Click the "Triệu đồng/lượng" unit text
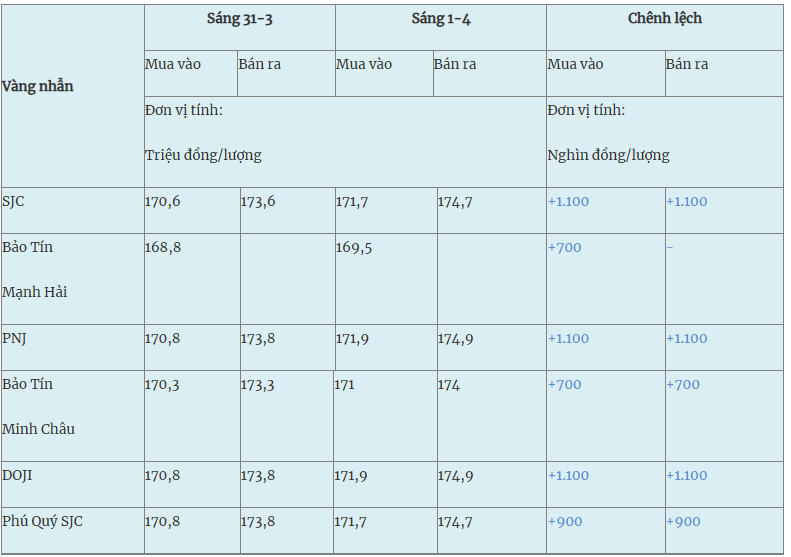The height and width of the screenshot is (557, 791). (x=203, y=156)
